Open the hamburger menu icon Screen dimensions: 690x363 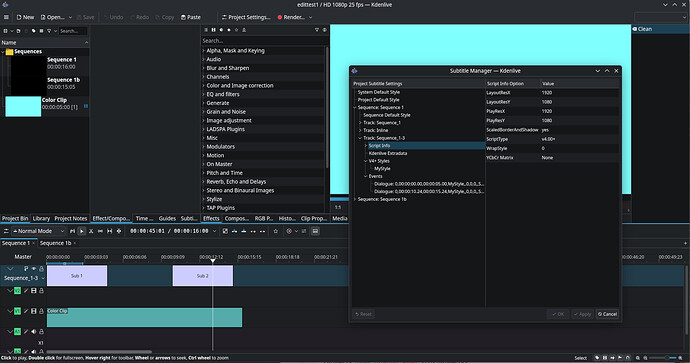pyautogui.click(x=6, y=17)
